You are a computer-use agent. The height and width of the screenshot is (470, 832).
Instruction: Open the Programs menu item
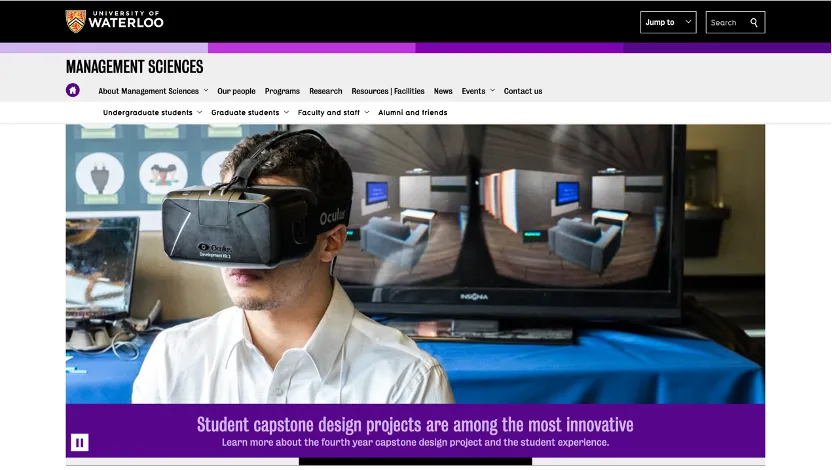tap(282, 91)
